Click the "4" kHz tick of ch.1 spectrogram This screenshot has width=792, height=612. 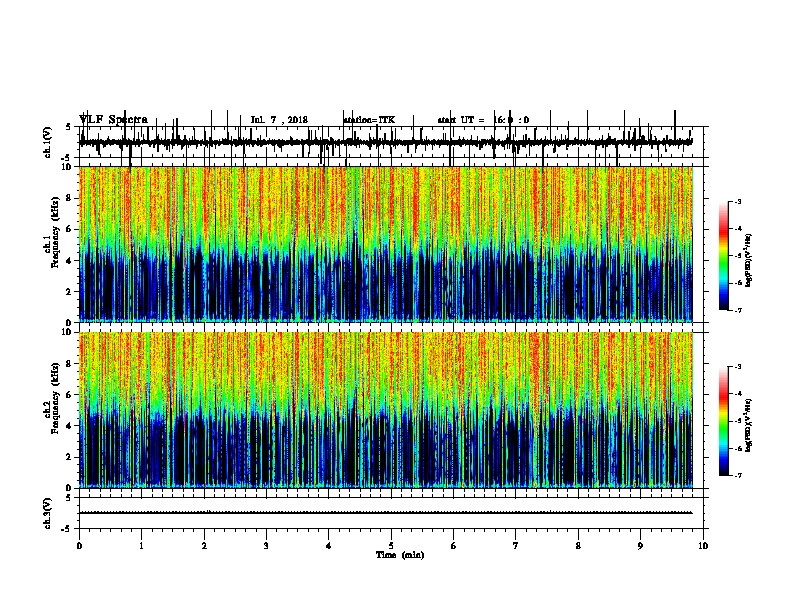pyautogui.click(x=69, y=261)
